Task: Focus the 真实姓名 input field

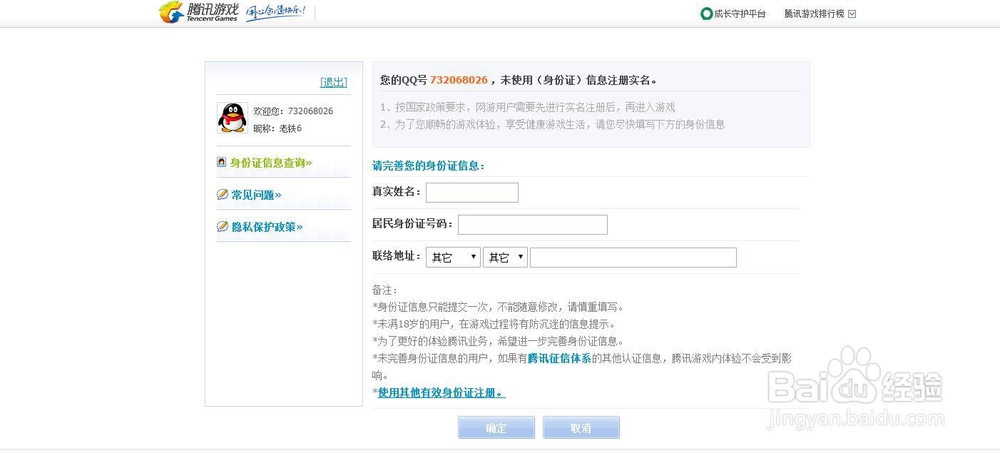Action: pyautogui.click(x=472, y=193)
